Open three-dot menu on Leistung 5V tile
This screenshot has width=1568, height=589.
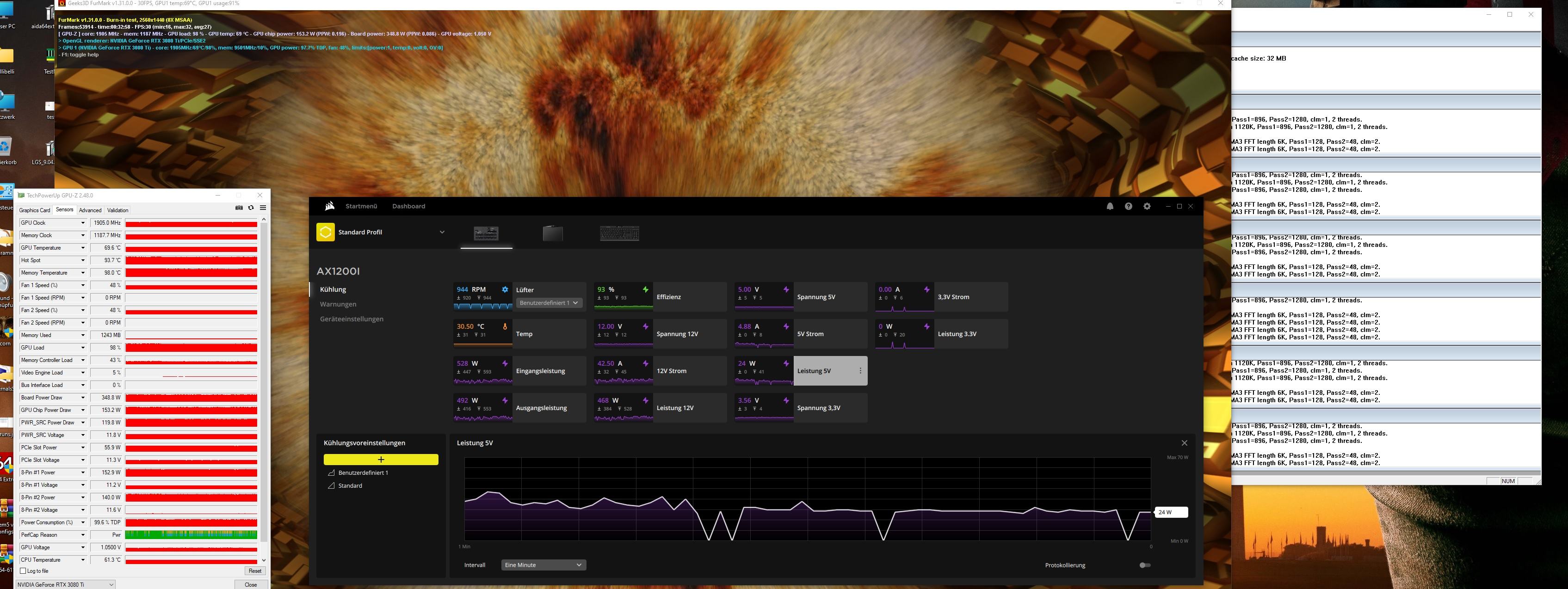point(860,371)
